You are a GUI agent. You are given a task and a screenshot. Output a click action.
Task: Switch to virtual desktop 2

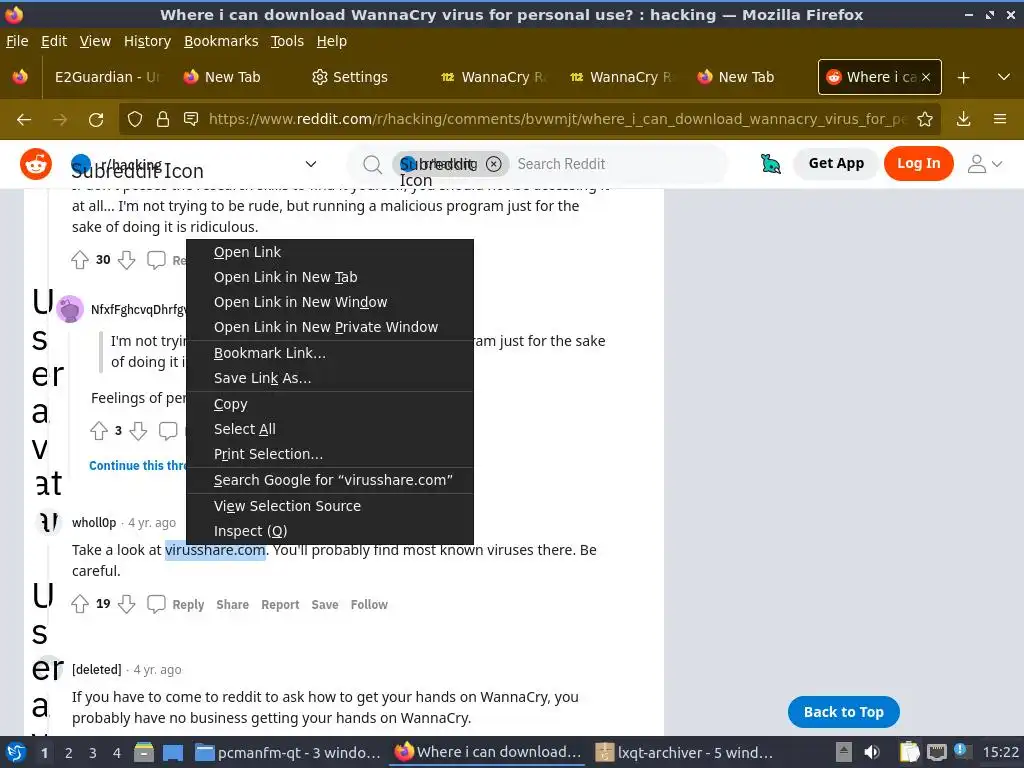point(68,753)
